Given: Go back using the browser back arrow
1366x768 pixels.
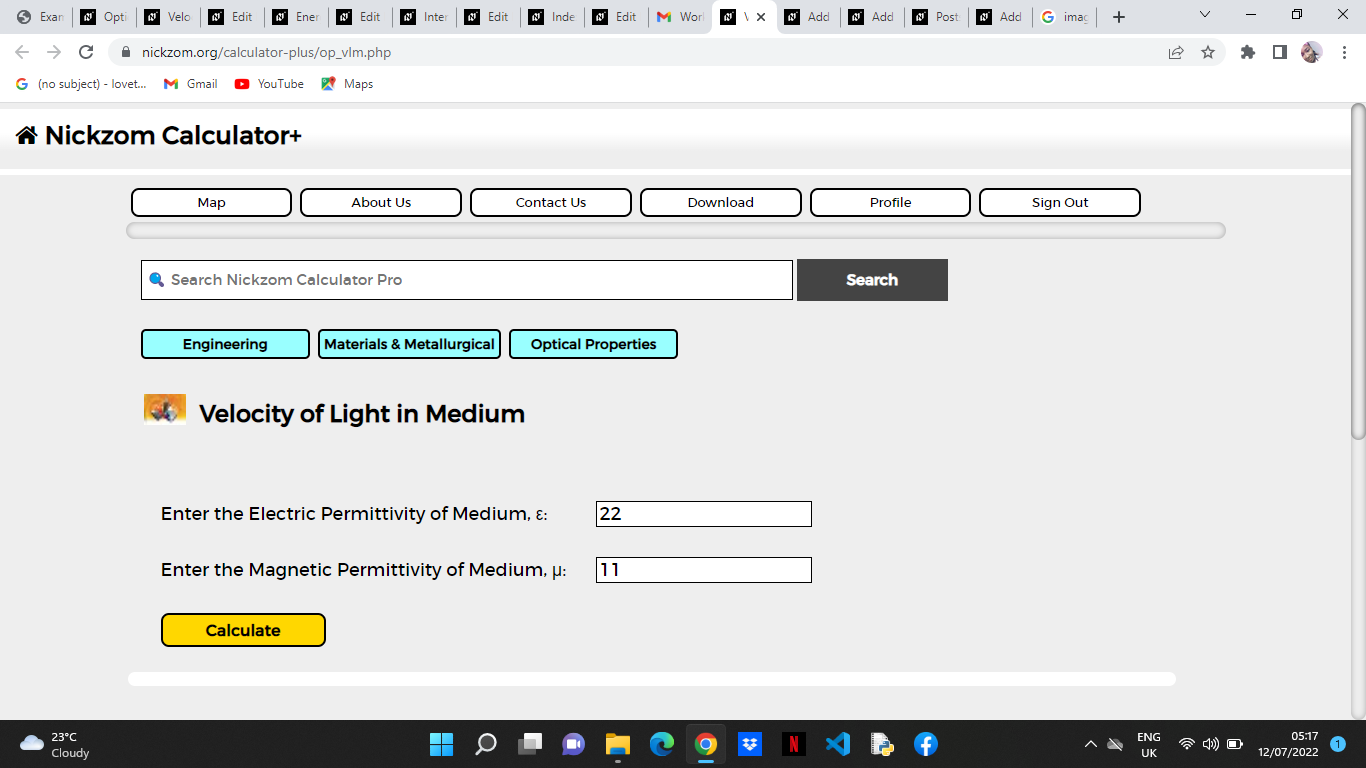Looking at the screenshot, I should click(22, 52).
